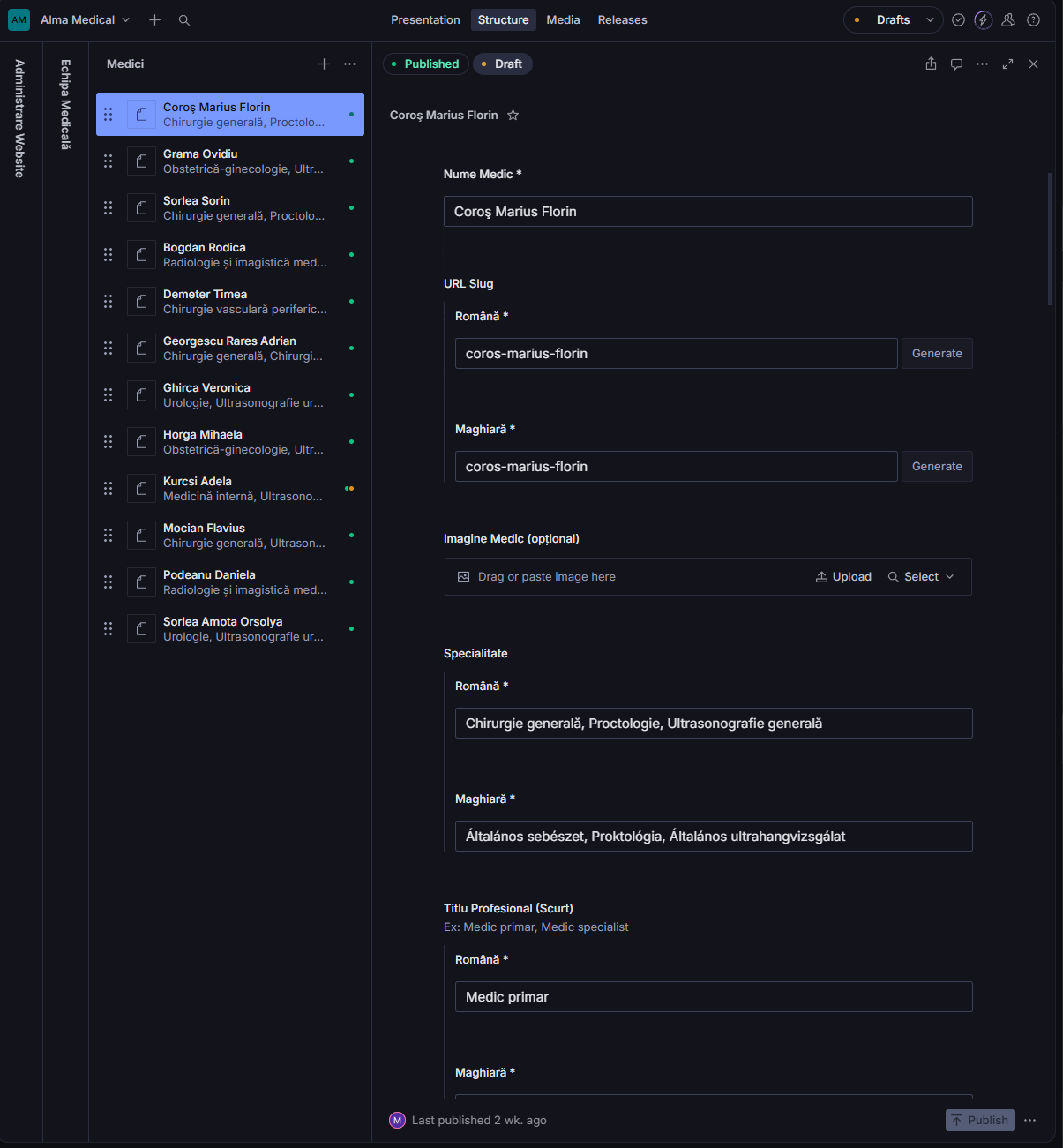The height and width of the screenshot is (1148, 1063).
Task: Select the Draft version chip
Action: (x=503, y=64)
